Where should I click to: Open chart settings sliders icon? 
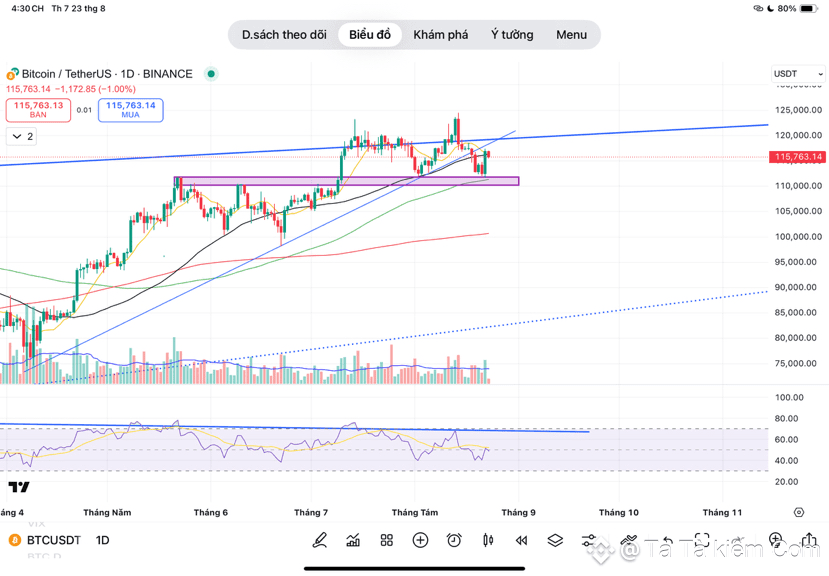[588, 540]
